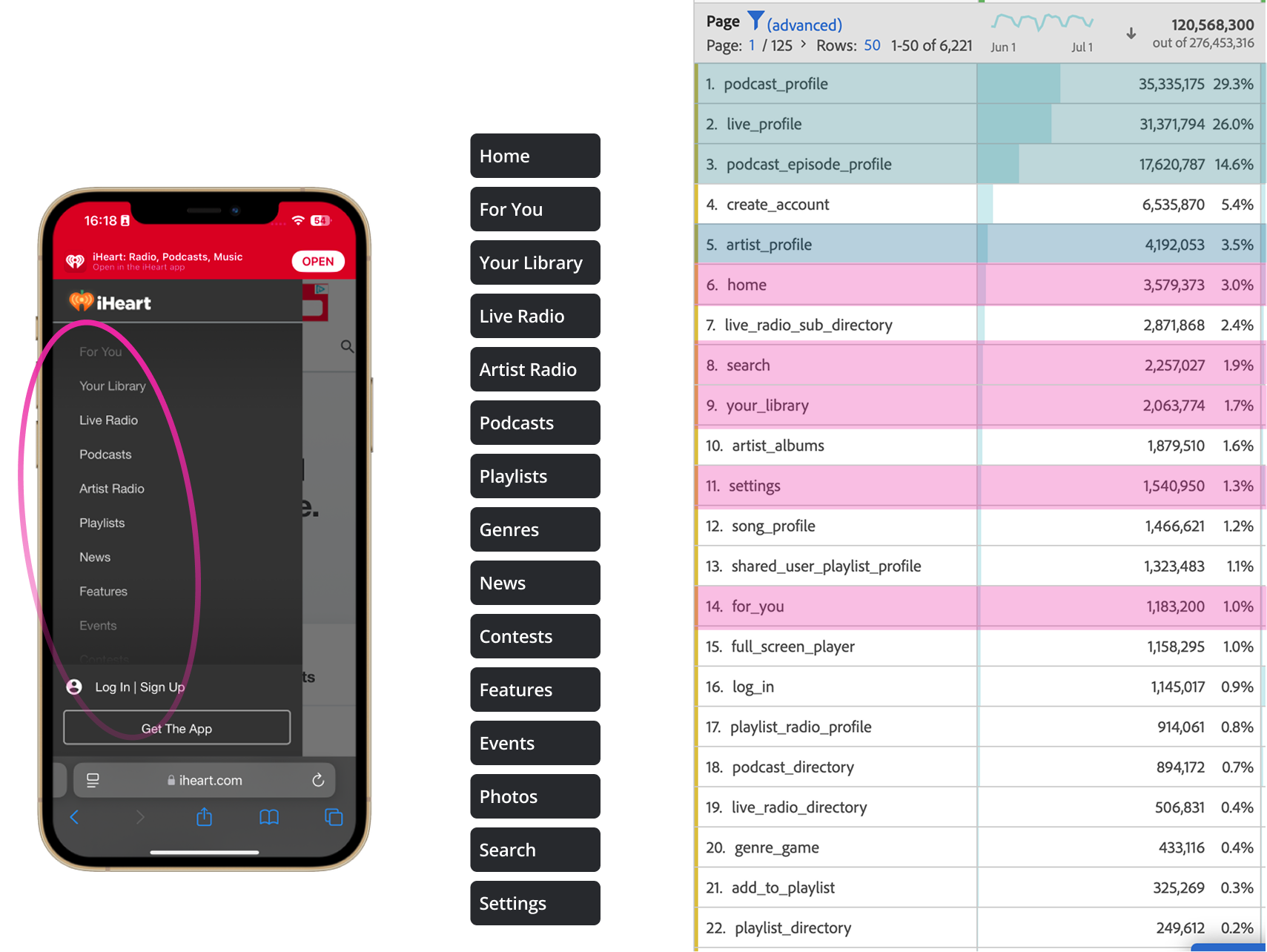Click the blue filter funnel icon
Viewport: 1267px width, 952px height.
755,21
